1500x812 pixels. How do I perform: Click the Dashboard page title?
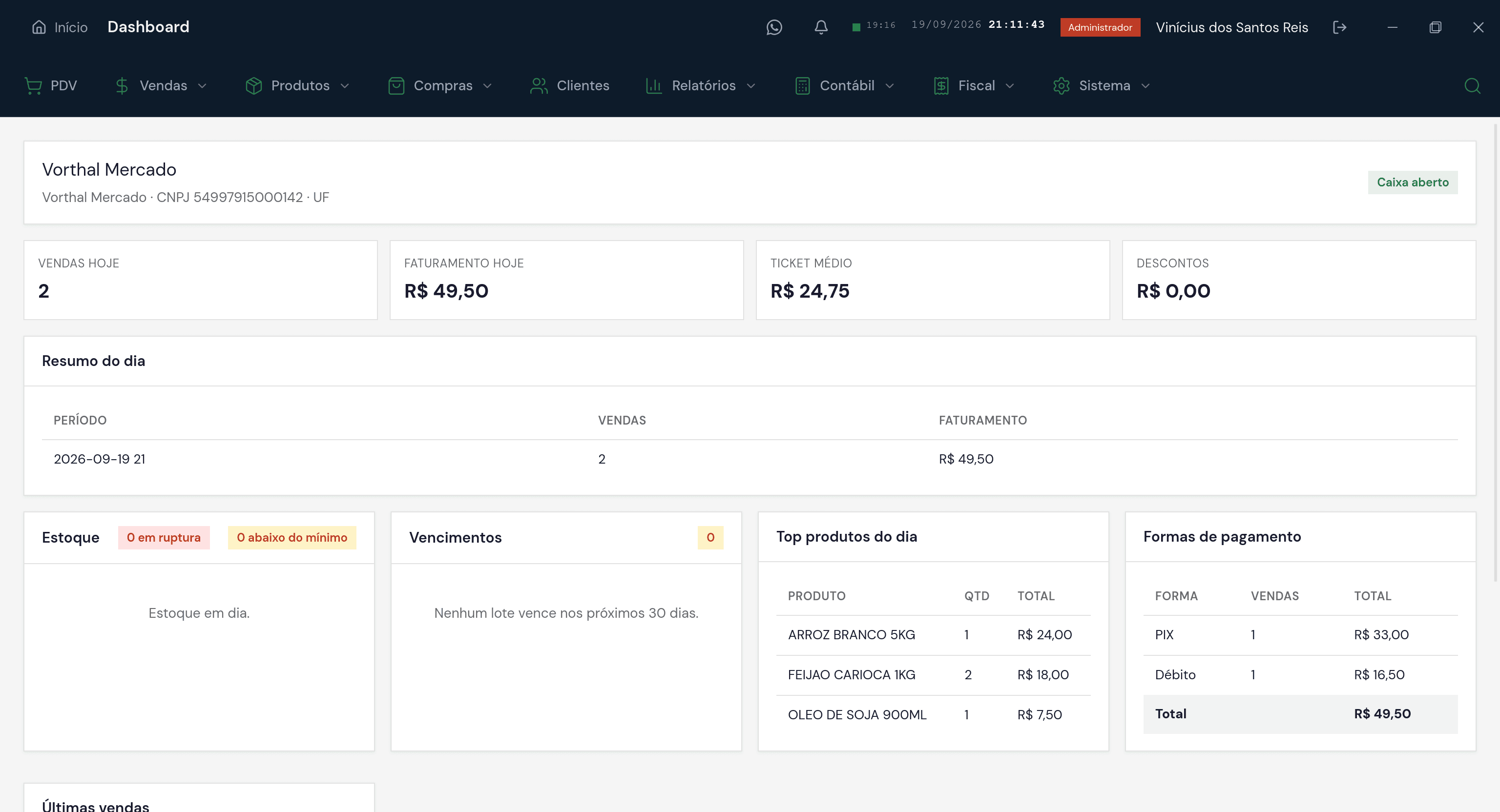coord(148,27)
